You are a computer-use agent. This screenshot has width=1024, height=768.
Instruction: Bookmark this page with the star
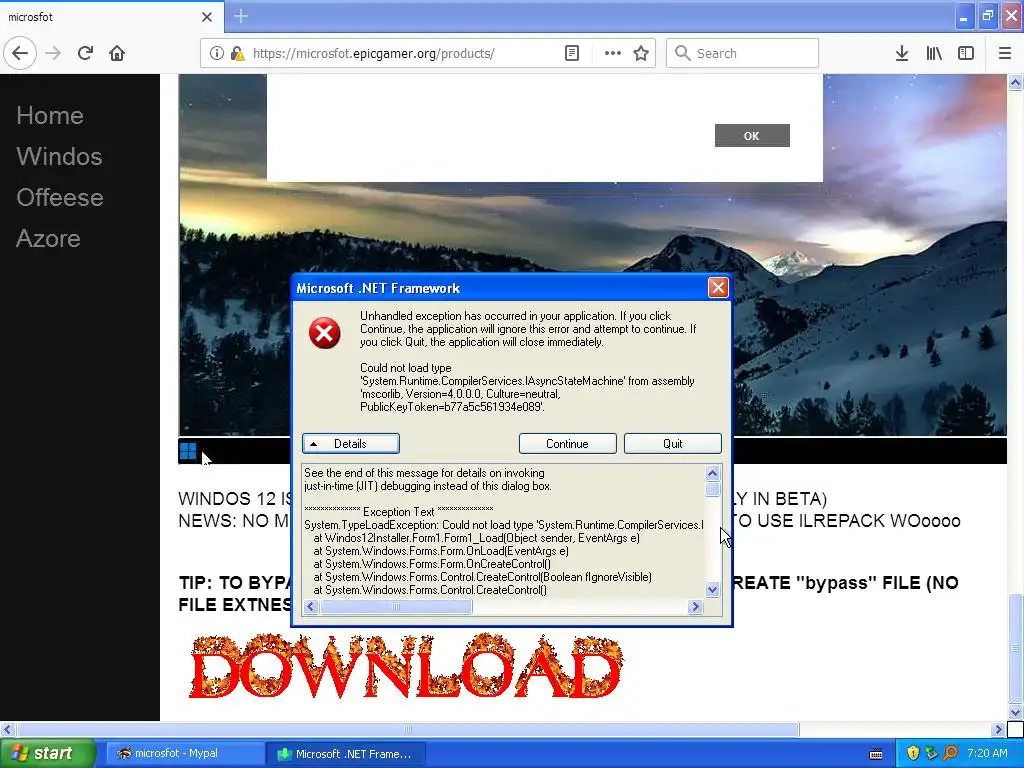(x=641, y=54)
